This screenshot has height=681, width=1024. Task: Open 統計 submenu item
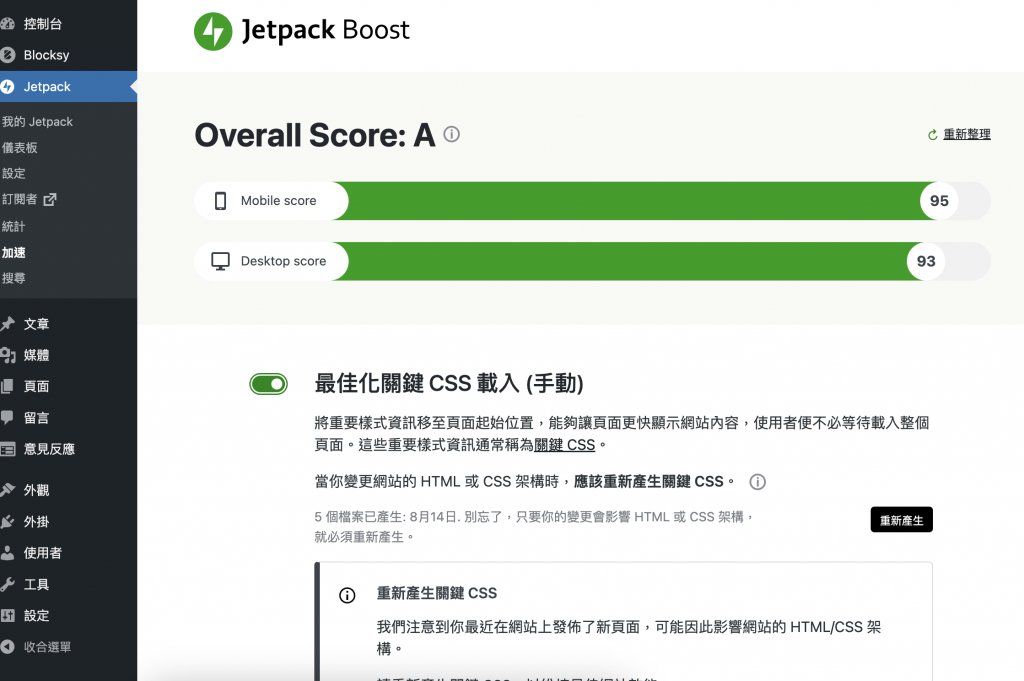click(14, 227)
